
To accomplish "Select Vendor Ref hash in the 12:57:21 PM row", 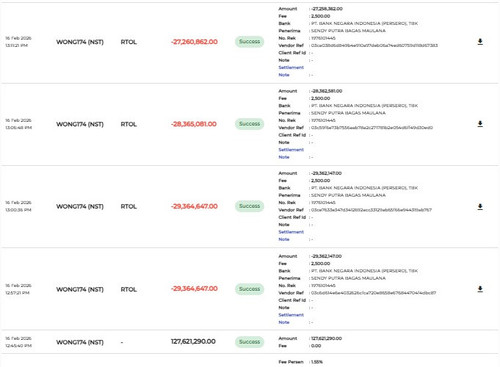I will (373, 293).
